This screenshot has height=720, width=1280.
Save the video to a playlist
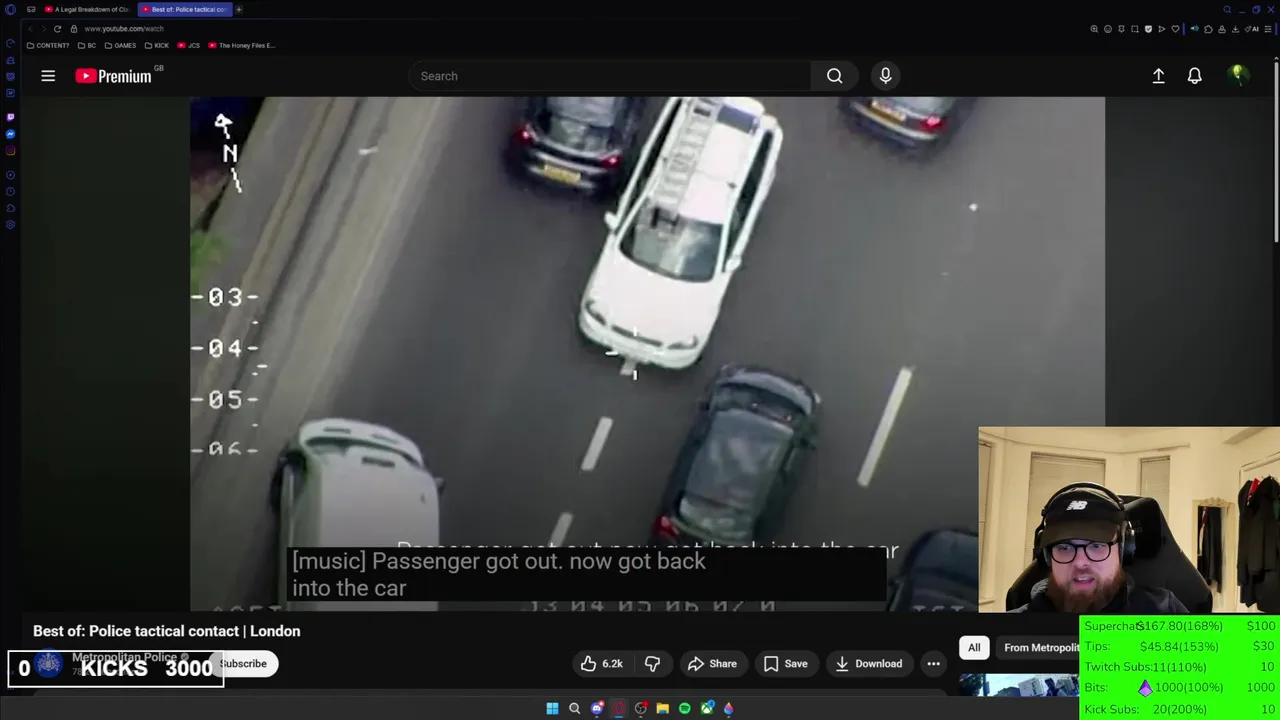coord(786,664)
